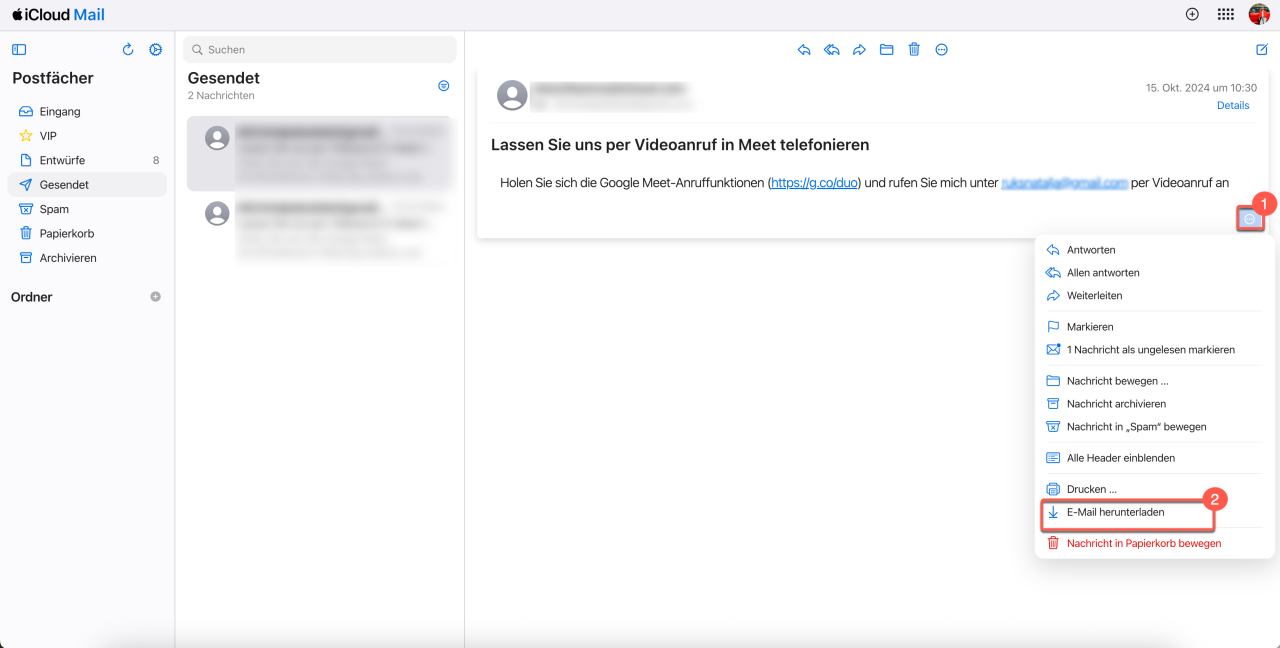Select the second sent message in list
Screen dimensions: 1280x648
click(x=319, y=229)
